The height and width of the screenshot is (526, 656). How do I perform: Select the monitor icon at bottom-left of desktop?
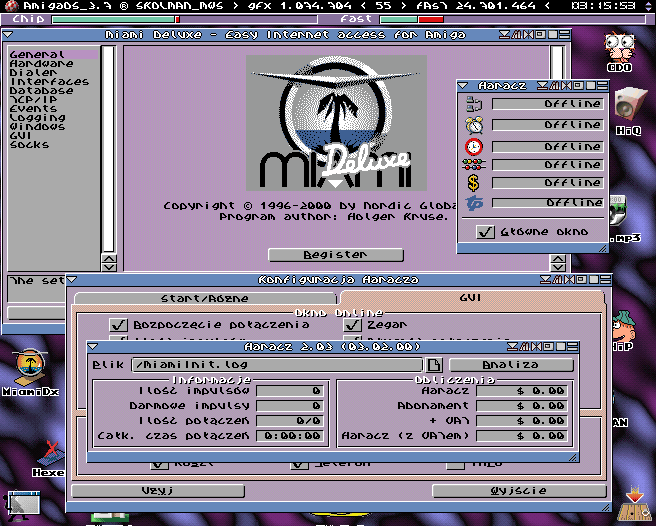click(24, 504)
